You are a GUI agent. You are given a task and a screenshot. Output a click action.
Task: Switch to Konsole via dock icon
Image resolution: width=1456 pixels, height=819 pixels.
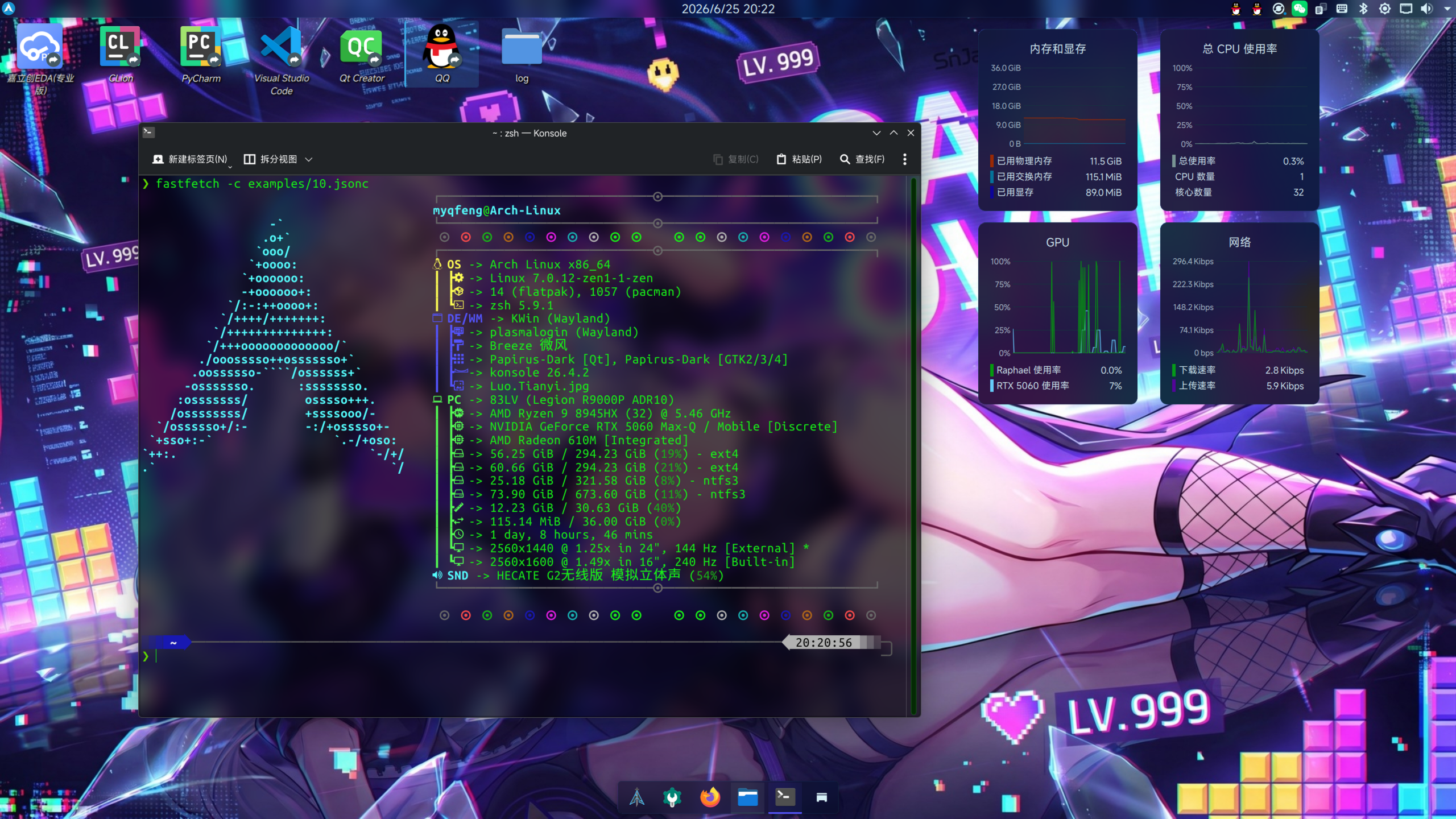pyautogui.click(x=784, y=797)
